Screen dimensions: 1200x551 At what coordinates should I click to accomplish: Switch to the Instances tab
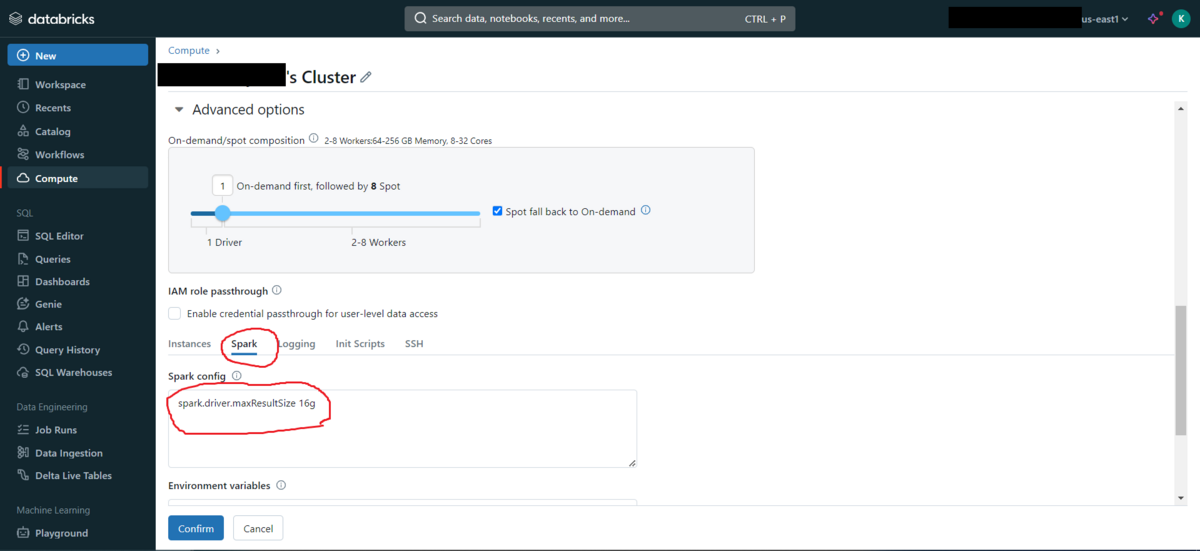[189, 344]
